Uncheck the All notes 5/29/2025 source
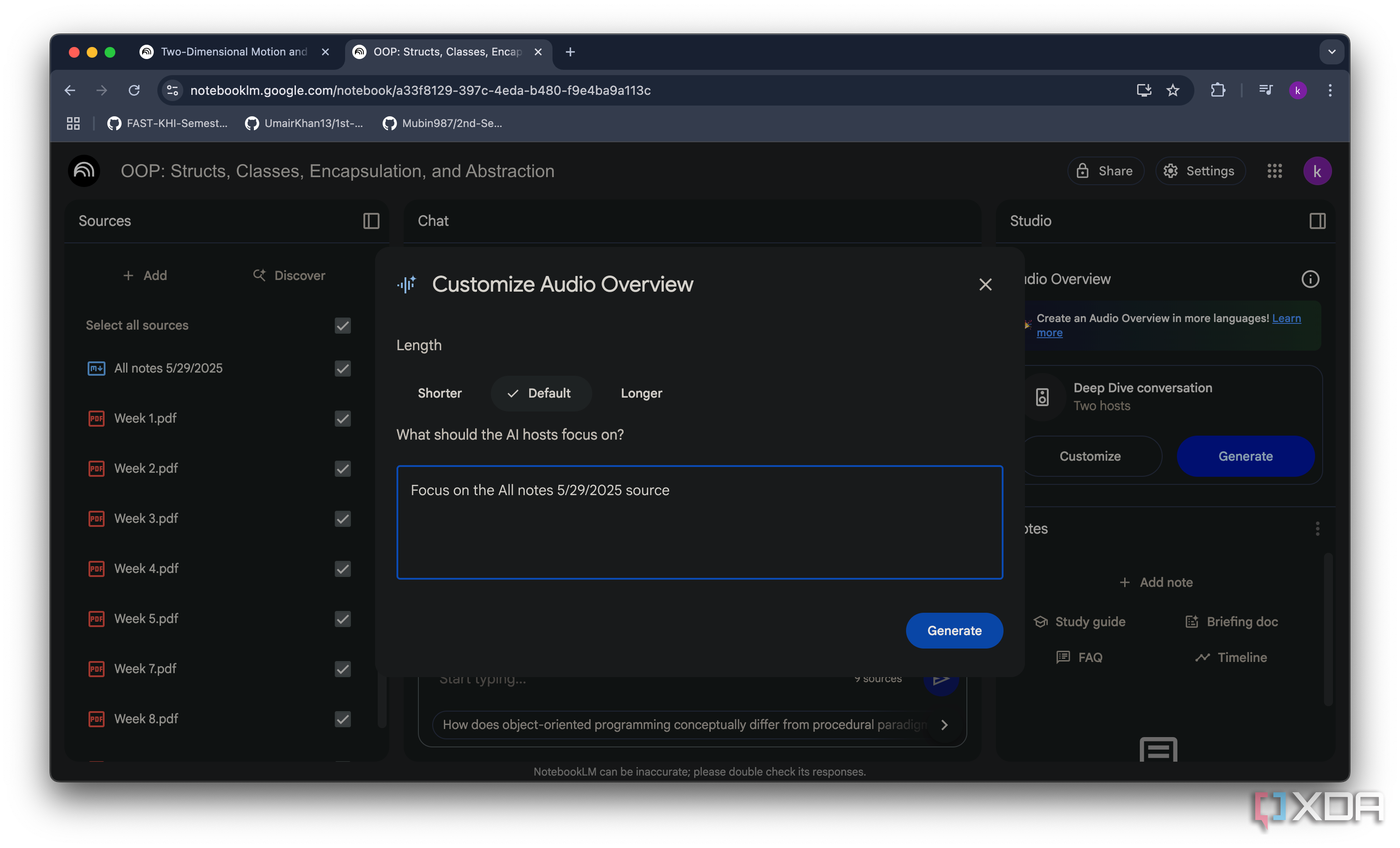Viewport: 1400px width, 848px height. [342, 368]
